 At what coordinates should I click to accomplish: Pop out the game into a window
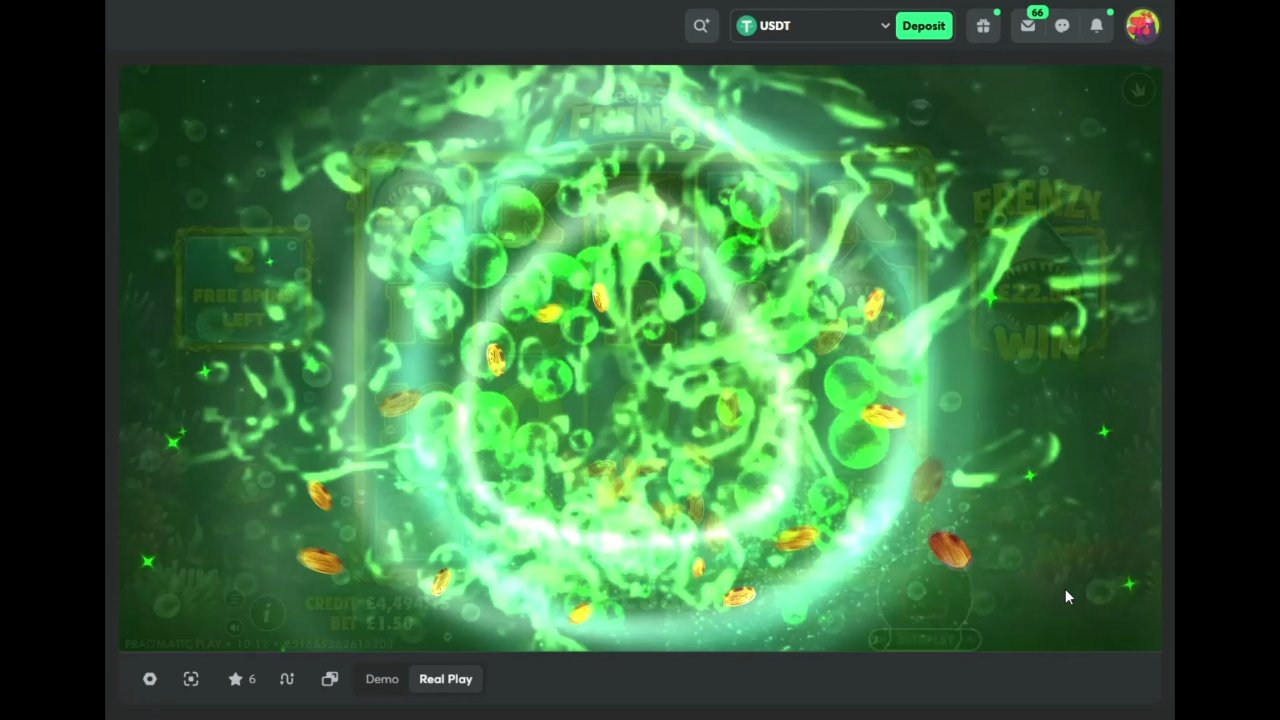click(329, 679)
